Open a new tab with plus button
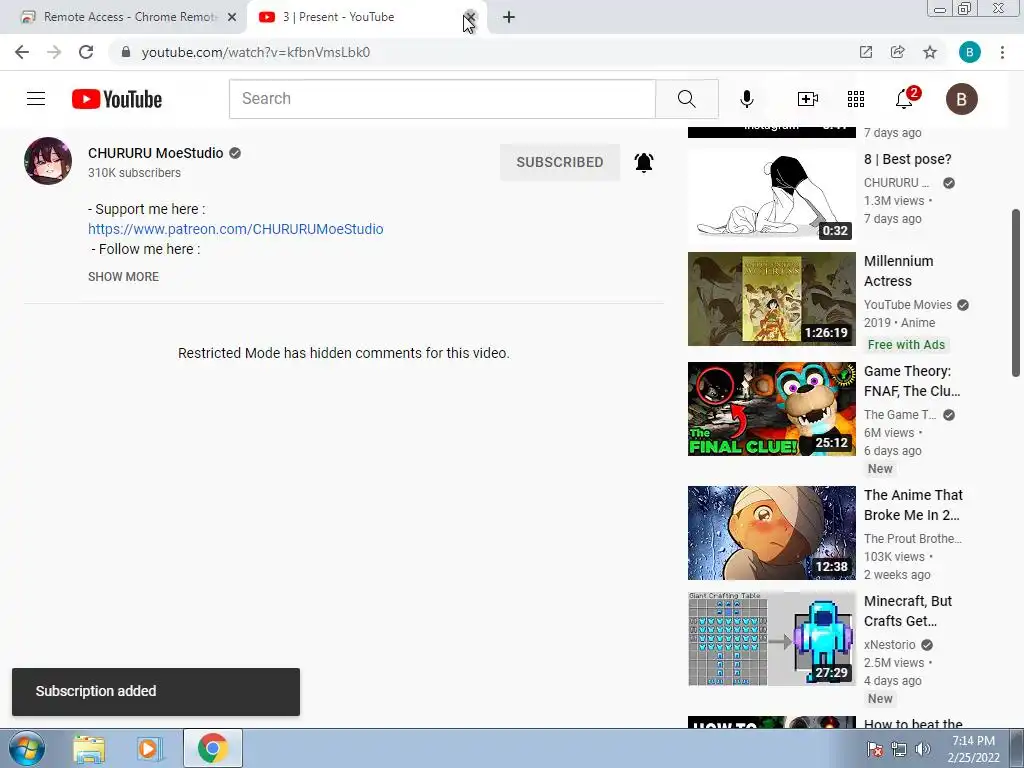 point(509,18)
